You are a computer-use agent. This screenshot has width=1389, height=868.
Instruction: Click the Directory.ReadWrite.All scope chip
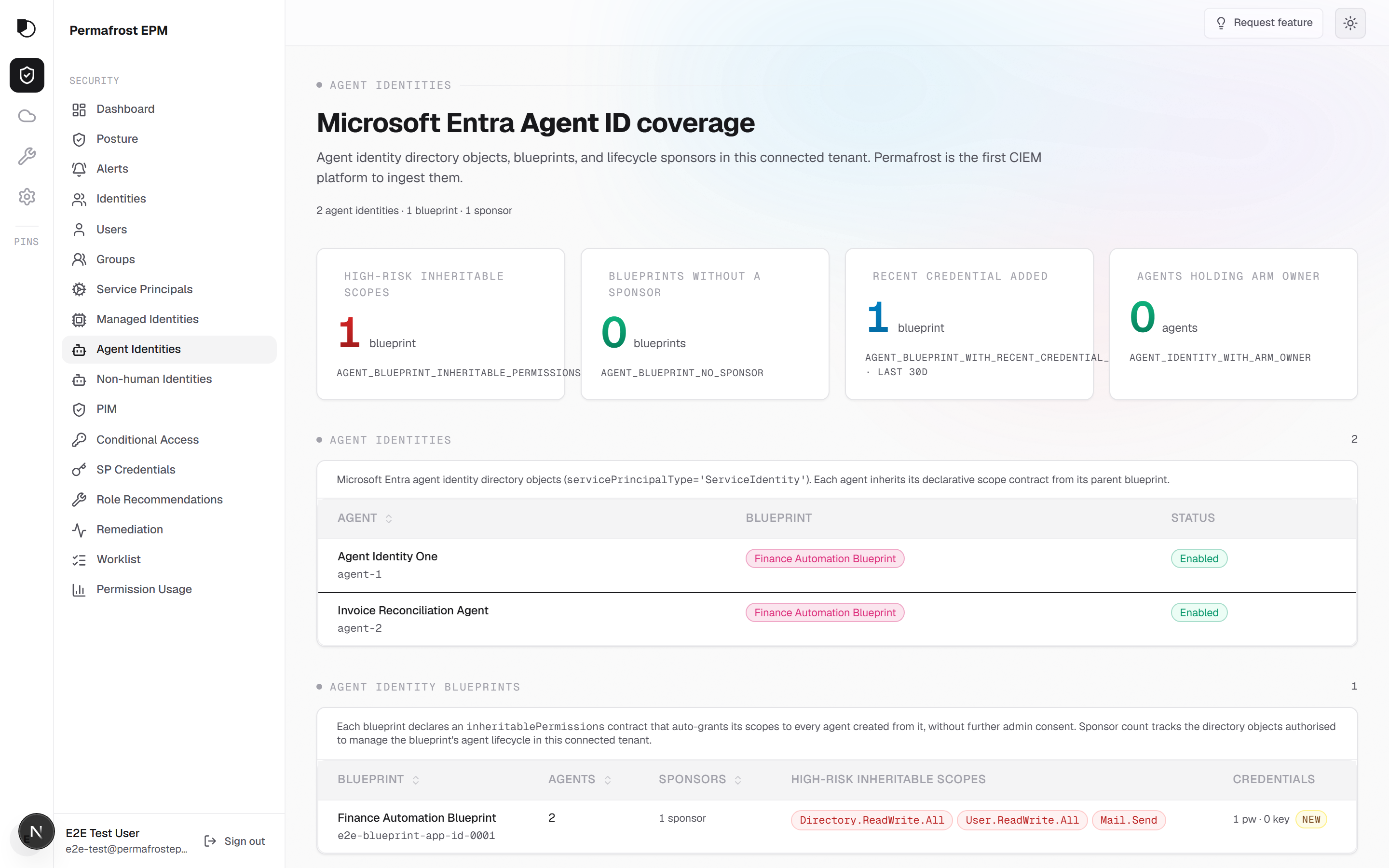coord(872,820)
